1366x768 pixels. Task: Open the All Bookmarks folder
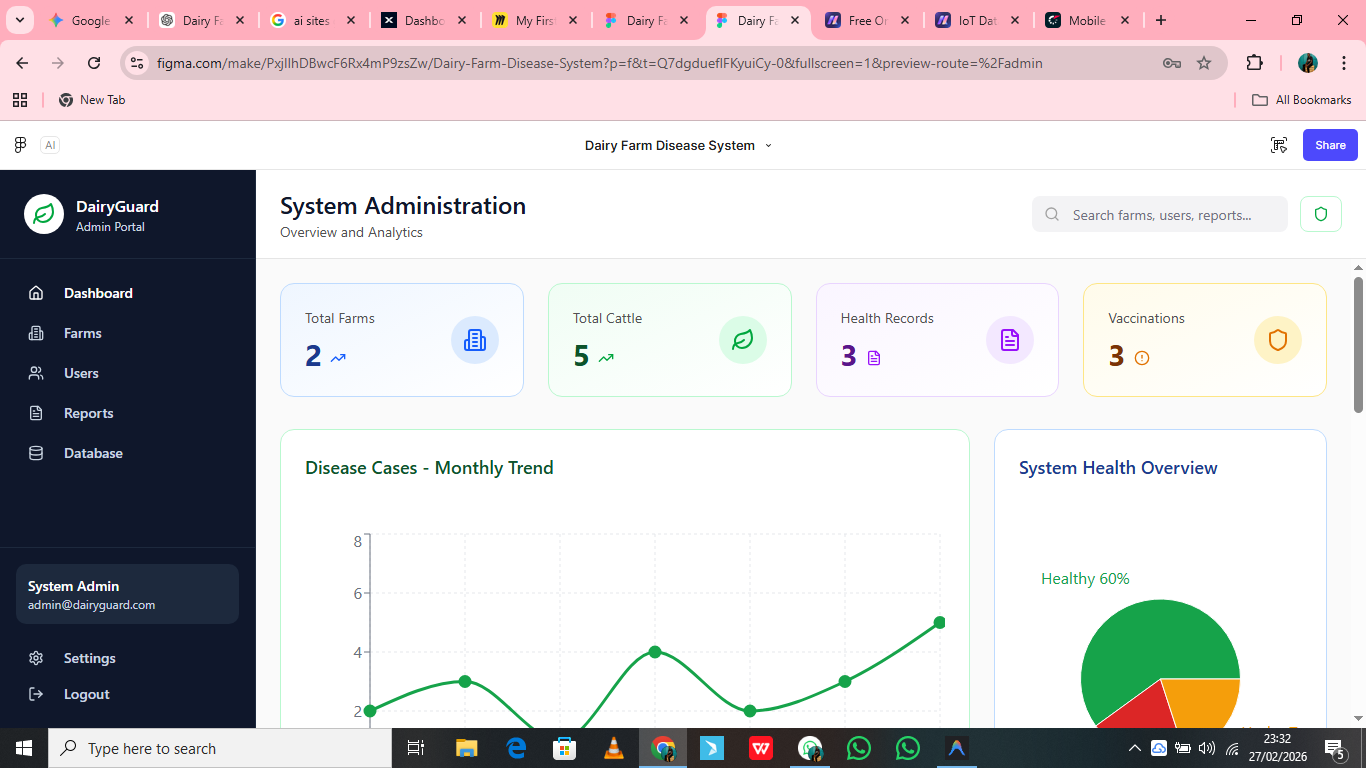[1302, 100]
